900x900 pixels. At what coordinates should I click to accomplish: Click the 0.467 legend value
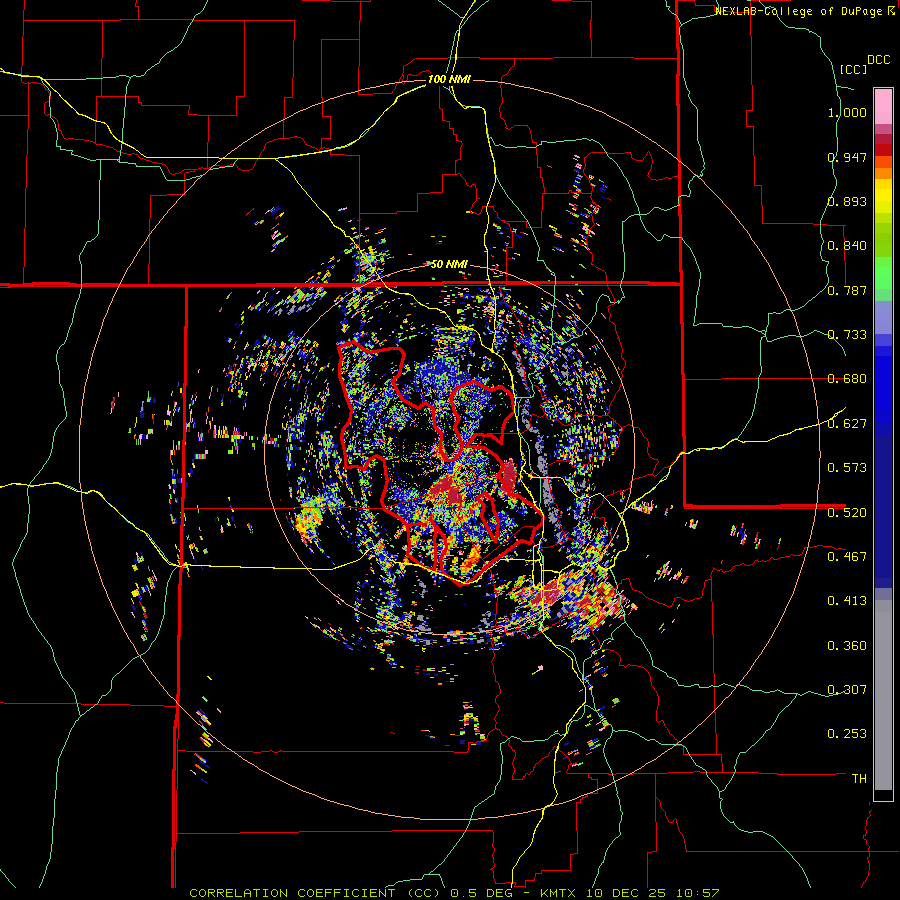pos(847,557)
